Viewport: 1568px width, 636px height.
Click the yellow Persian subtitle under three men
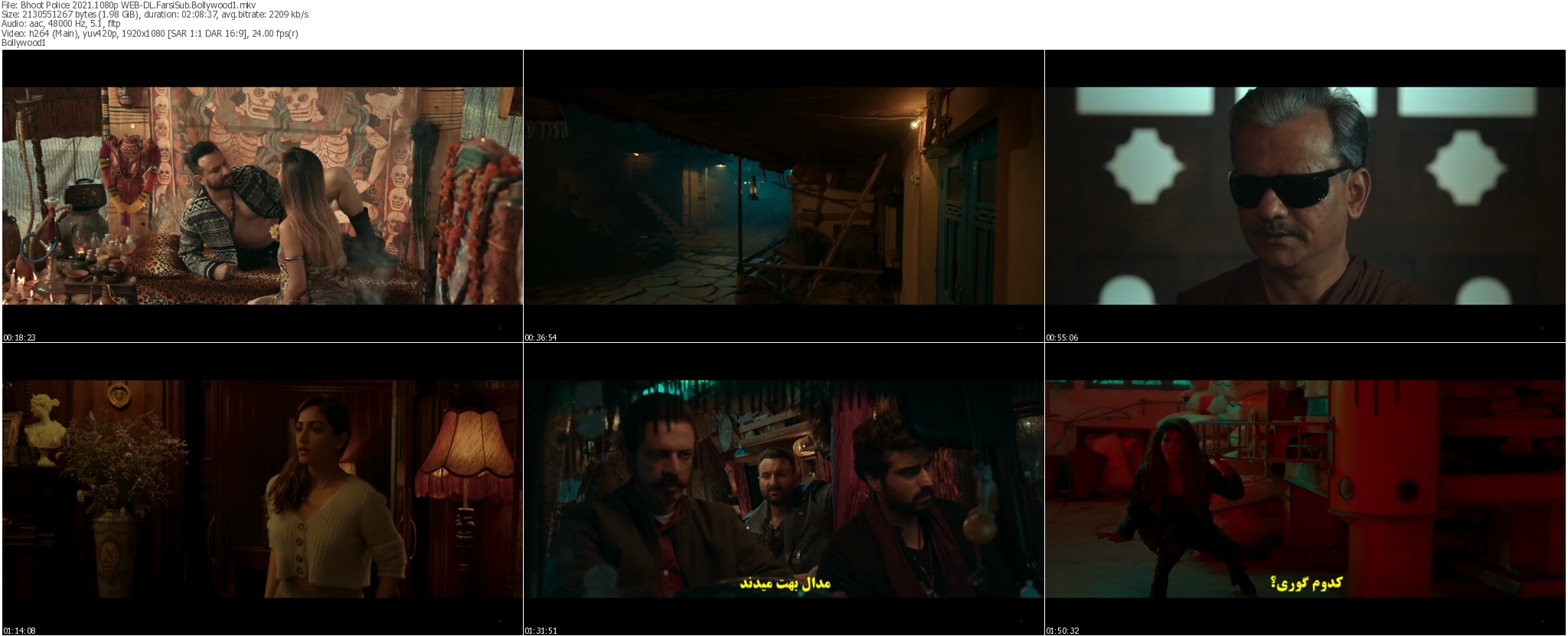pos(785,583)
